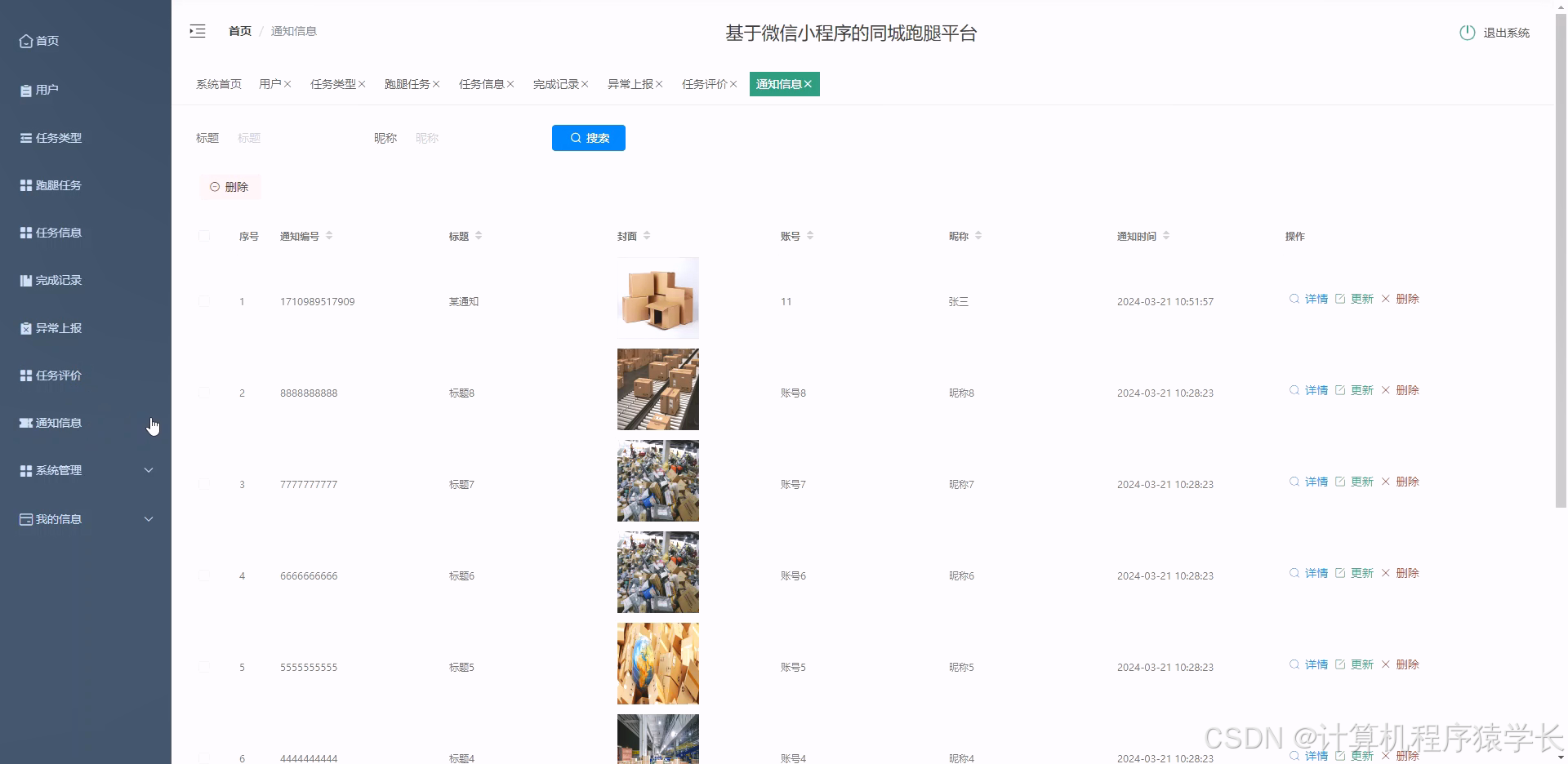Toggle the select-all checkbox in table header

click(204, 236)
